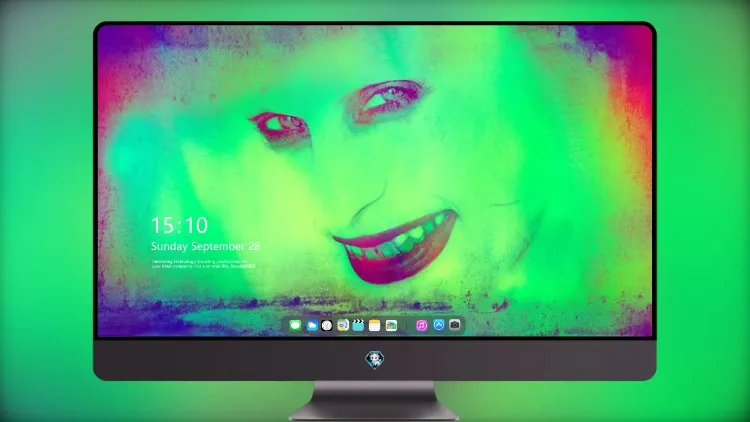The image size is (750, 422).
Task: Select the Sunday September 28 date text
Action: 206,246
